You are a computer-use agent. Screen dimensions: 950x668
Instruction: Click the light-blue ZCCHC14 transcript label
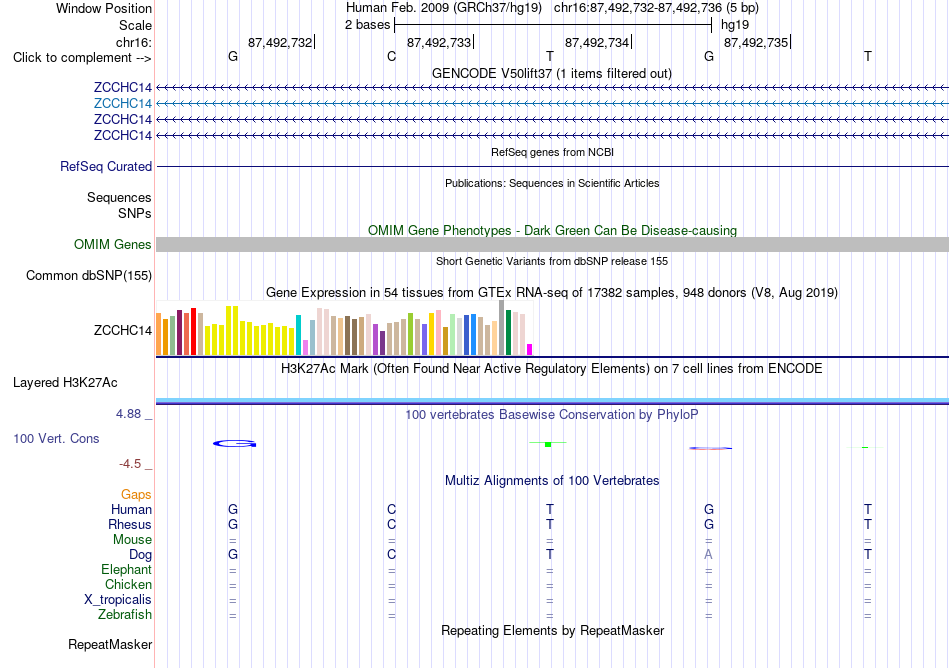point(122,104)
